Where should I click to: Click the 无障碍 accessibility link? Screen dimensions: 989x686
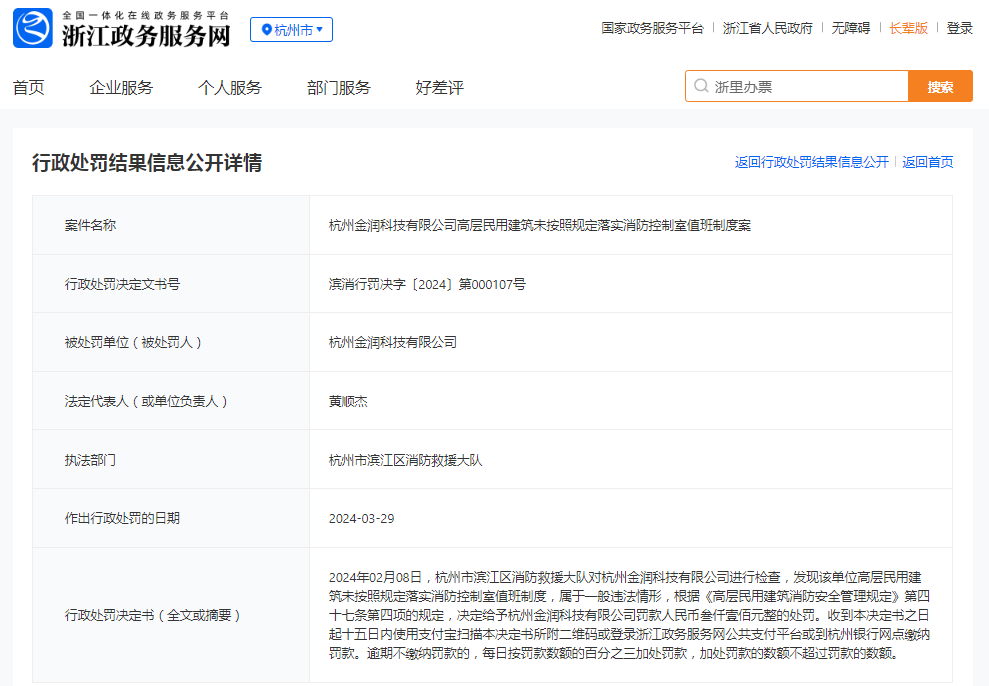(x=850, y=28)
